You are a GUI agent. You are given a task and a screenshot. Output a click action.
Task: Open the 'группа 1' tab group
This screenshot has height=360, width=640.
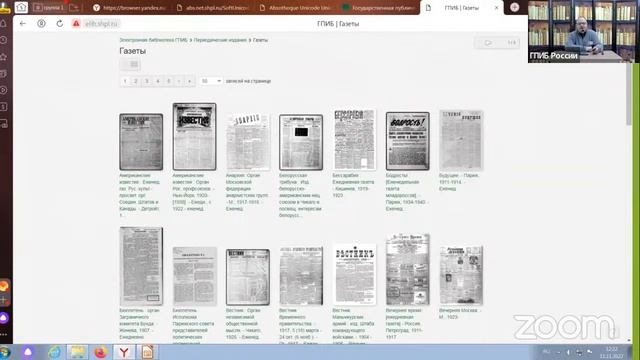pos(49,7)
